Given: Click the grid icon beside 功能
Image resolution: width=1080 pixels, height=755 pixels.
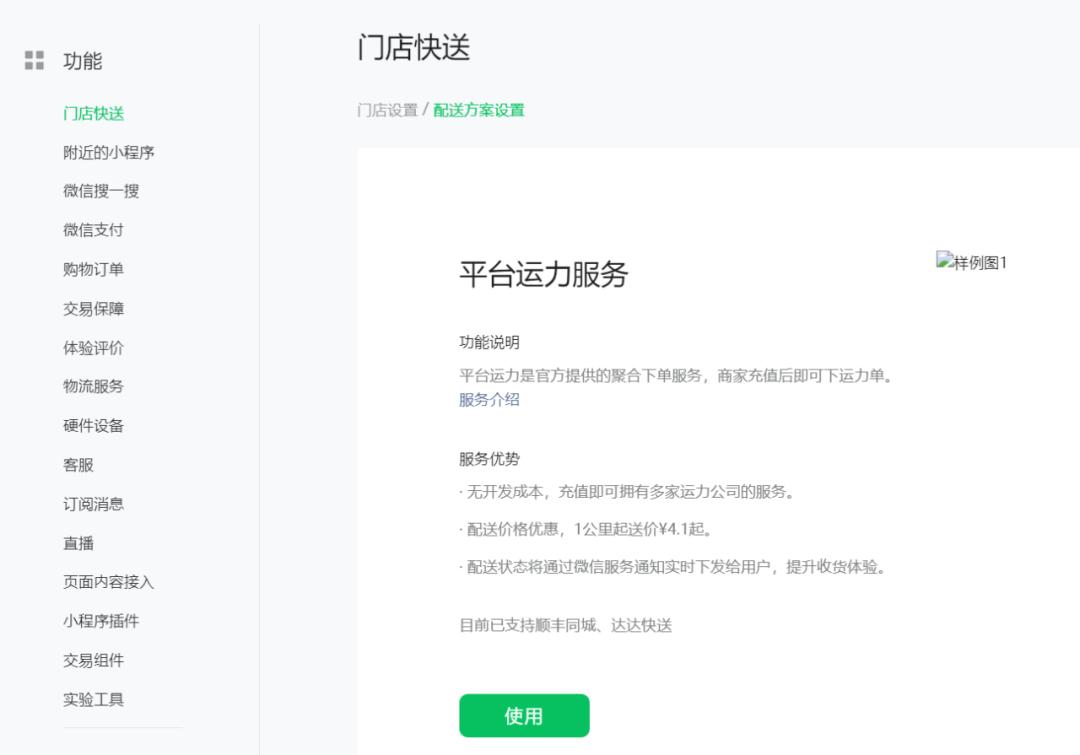Looking at the screenshot, I should click(x=33, y=60).
